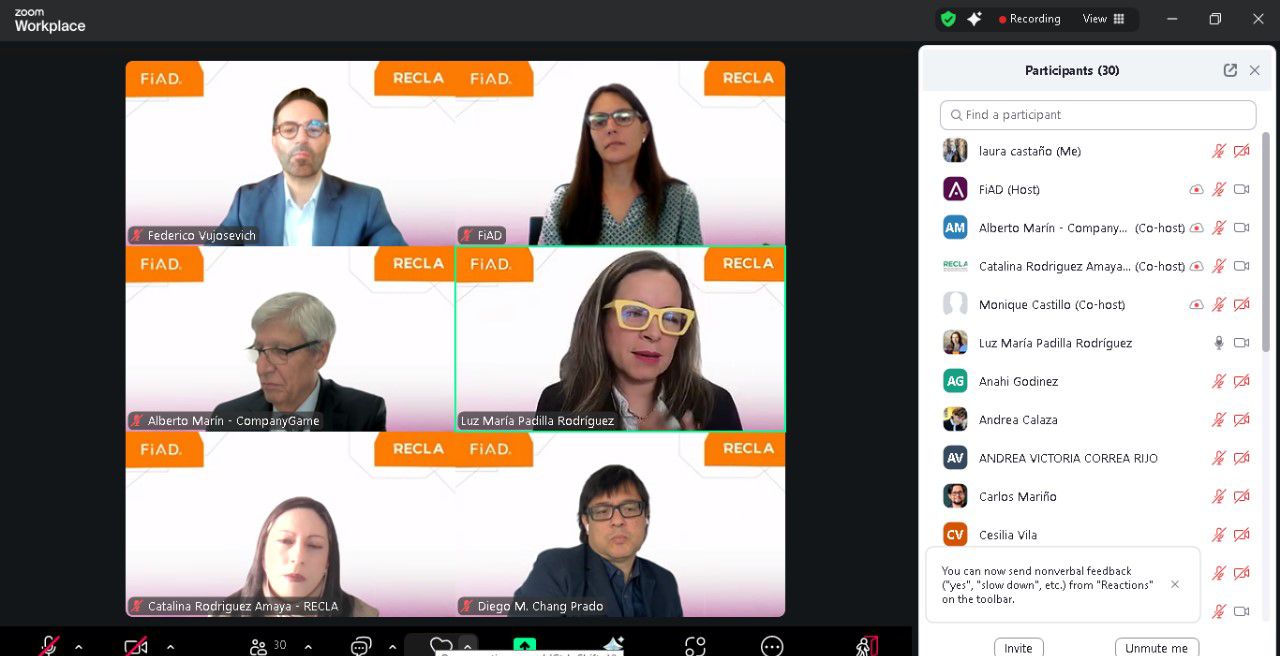The width and height of the screenshot is (1280, 656).
Task: Toggle microphone icon next to laura castaño (Me)
Action: coord(1218,151)
